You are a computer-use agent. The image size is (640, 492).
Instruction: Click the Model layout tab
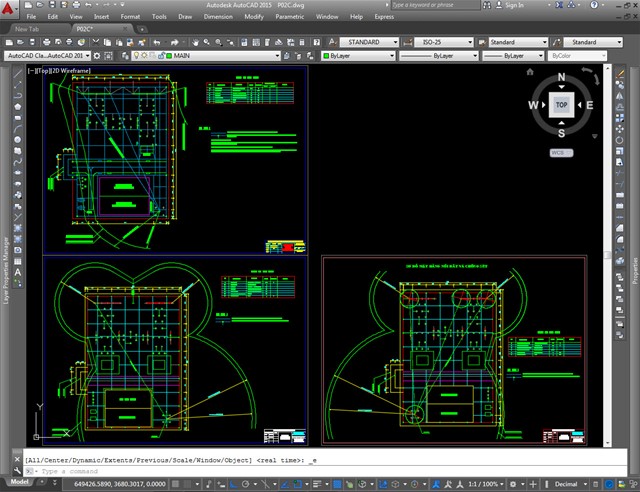coord(19,482)
